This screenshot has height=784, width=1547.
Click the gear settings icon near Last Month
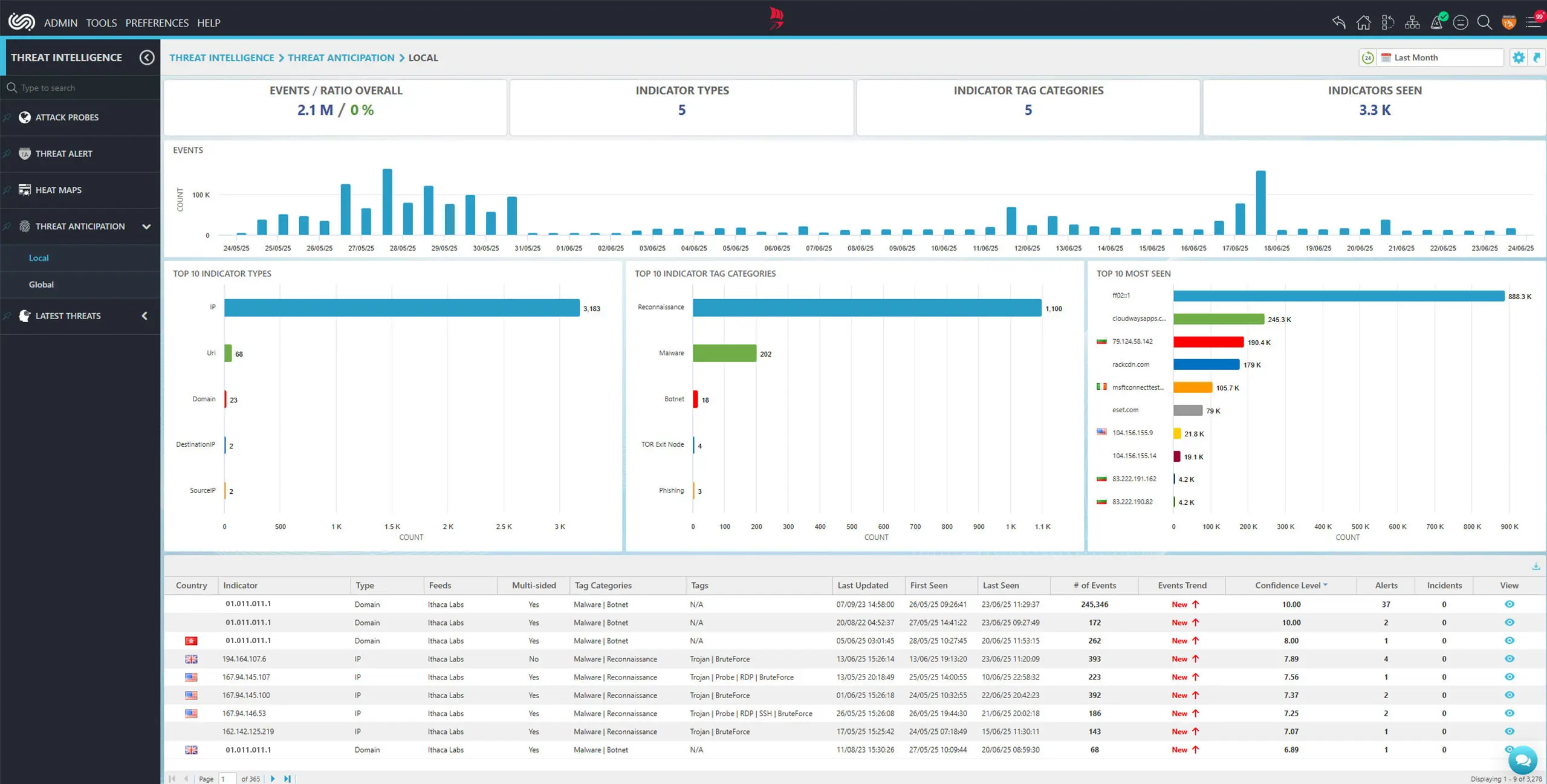tap(1519, 57)
